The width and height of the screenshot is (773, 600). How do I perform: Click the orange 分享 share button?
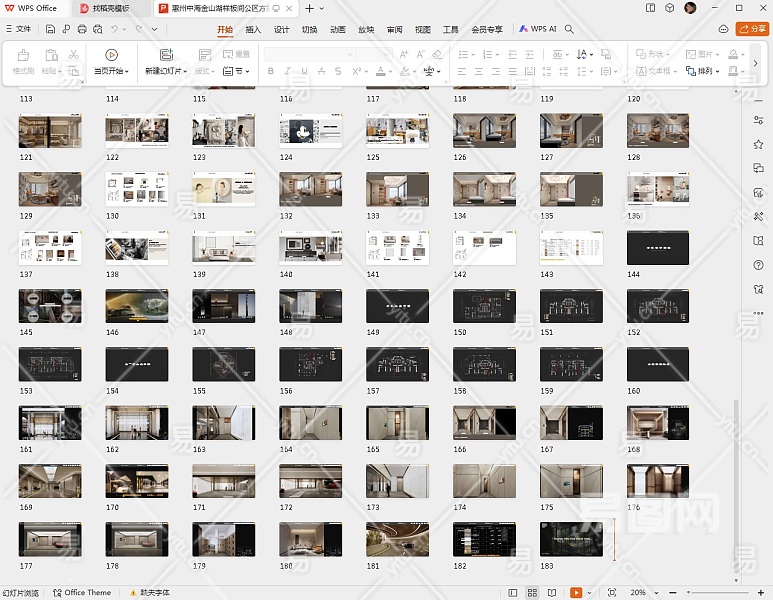point(751,29)
